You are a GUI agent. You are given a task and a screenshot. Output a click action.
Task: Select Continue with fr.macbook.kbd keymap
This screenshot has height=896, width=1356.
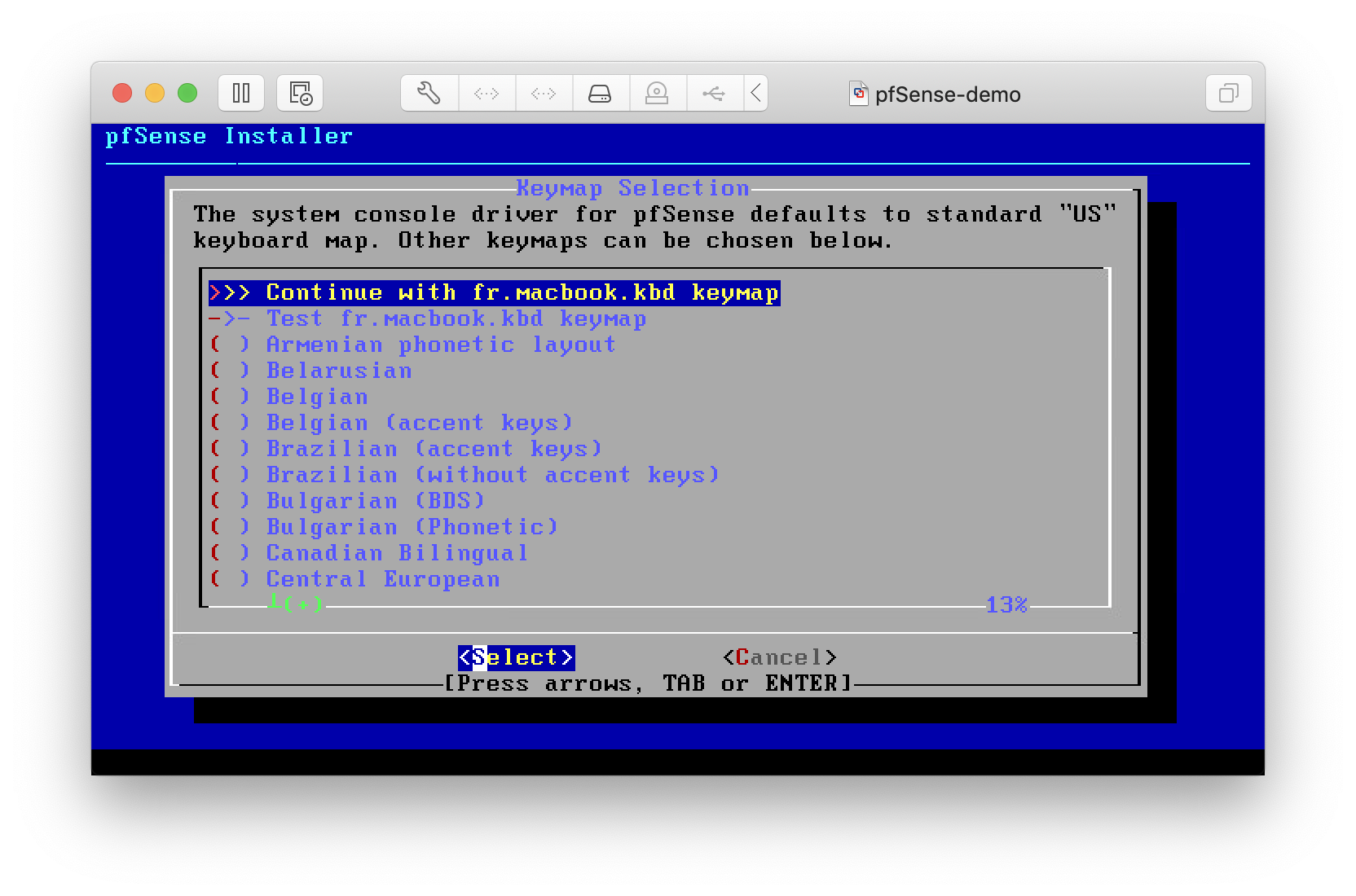click(x=494, y=292)
